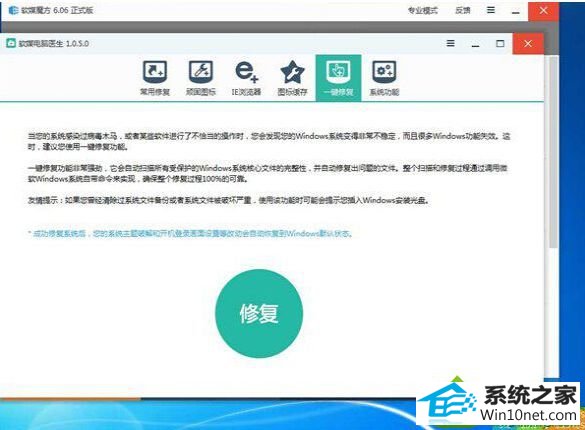This screenshot has width=585, height=430.
Task: Close the 软媒电脑医生 window
Action: coord(528,44)
